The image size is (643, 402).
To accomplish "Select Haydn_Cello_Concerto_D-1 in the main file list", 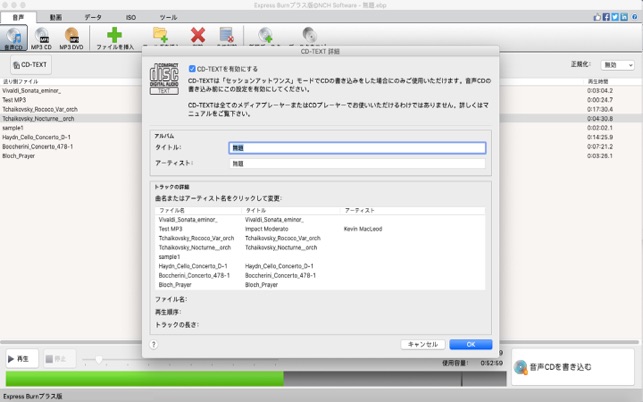I will (36, 137).
